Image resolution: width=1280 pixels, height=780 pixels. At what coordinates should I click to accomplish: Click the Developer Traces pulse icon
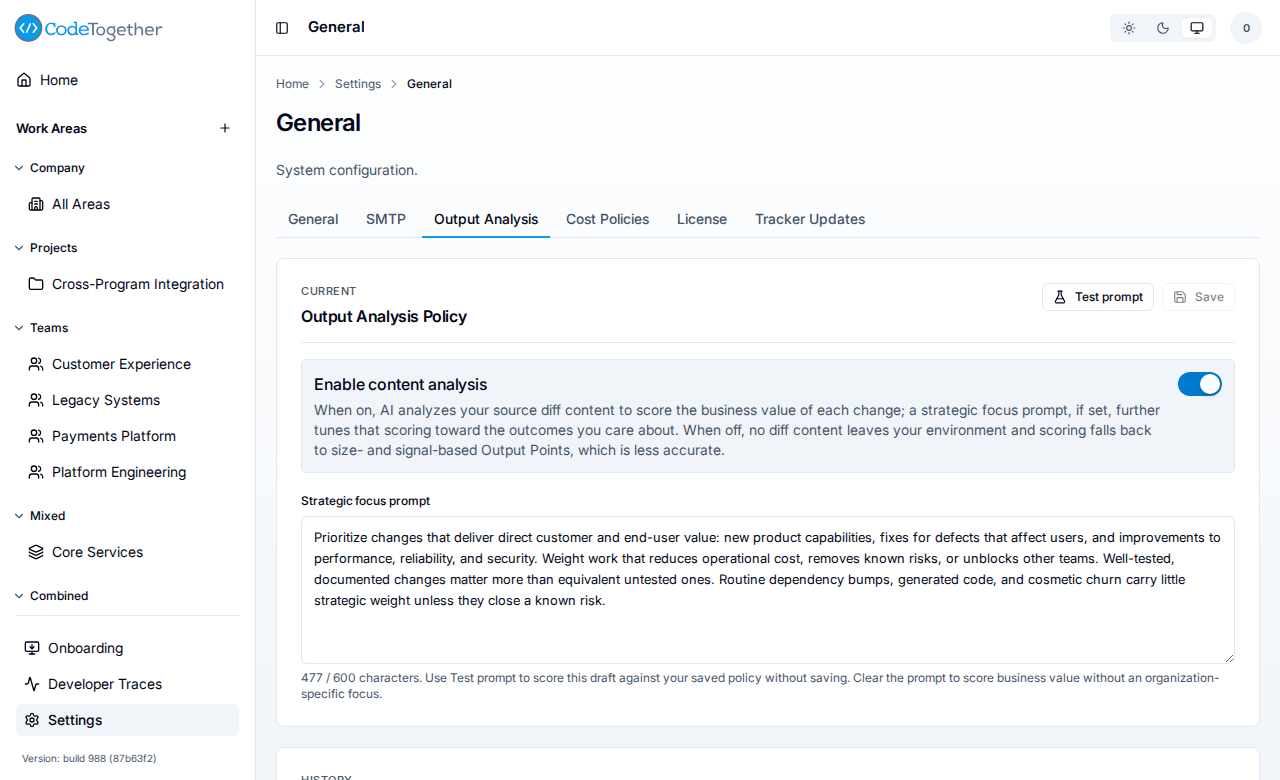pyautogui.click(x=32, y=684)
